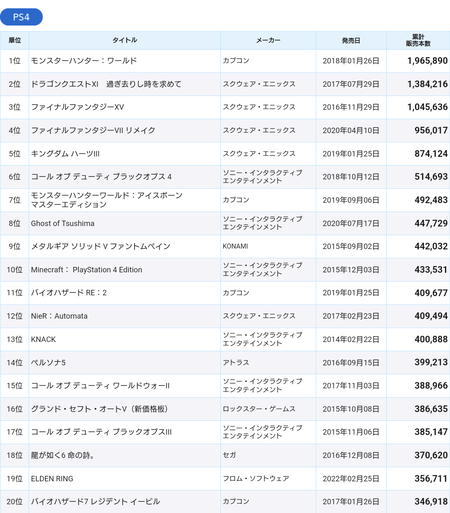Click the PS4 platform tab button
Screen dimensions: 450x513
click(x=21, y=17)
